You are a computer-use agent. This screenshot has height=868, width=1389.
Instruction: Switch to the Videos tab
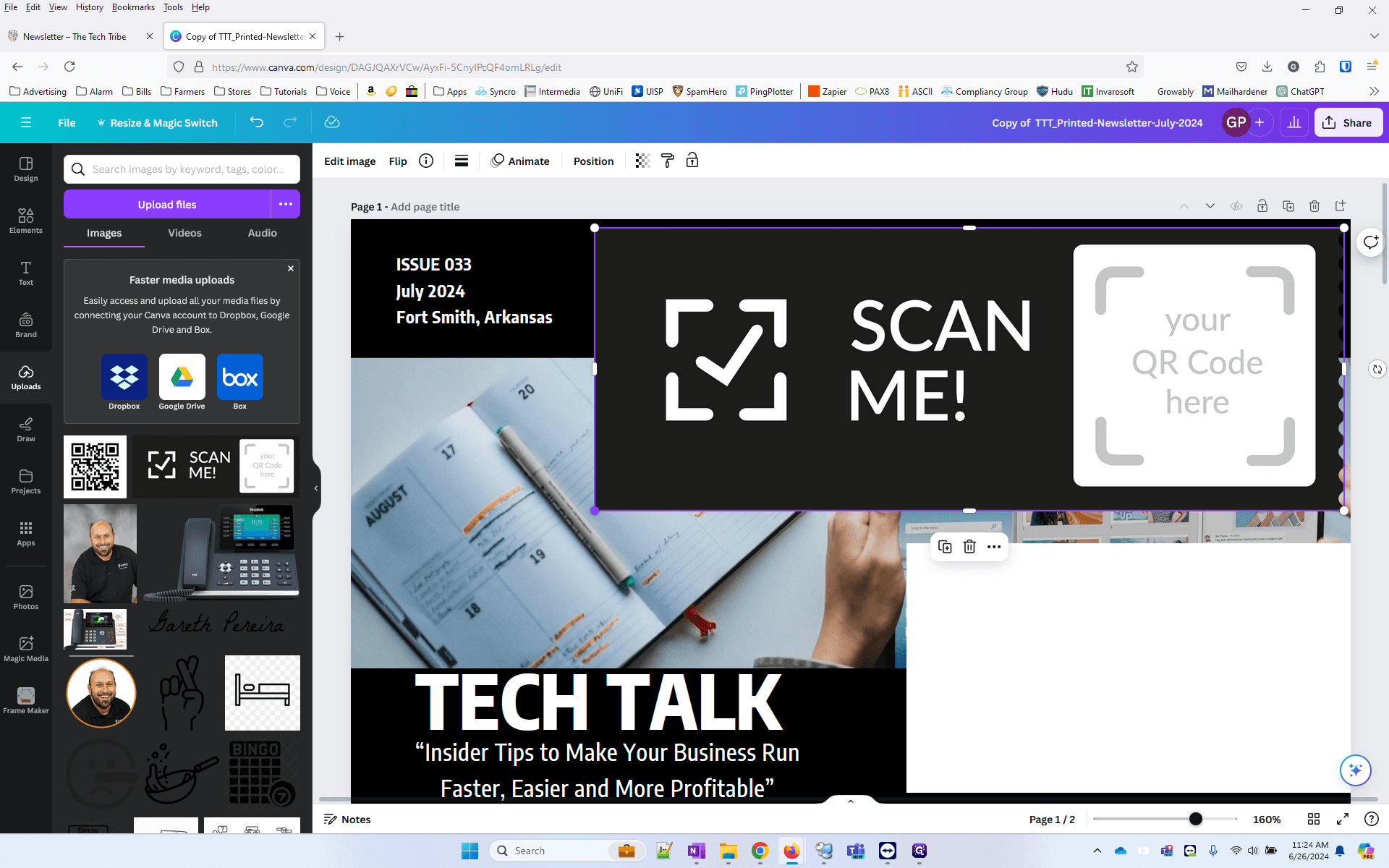click(x=184, y=233)
